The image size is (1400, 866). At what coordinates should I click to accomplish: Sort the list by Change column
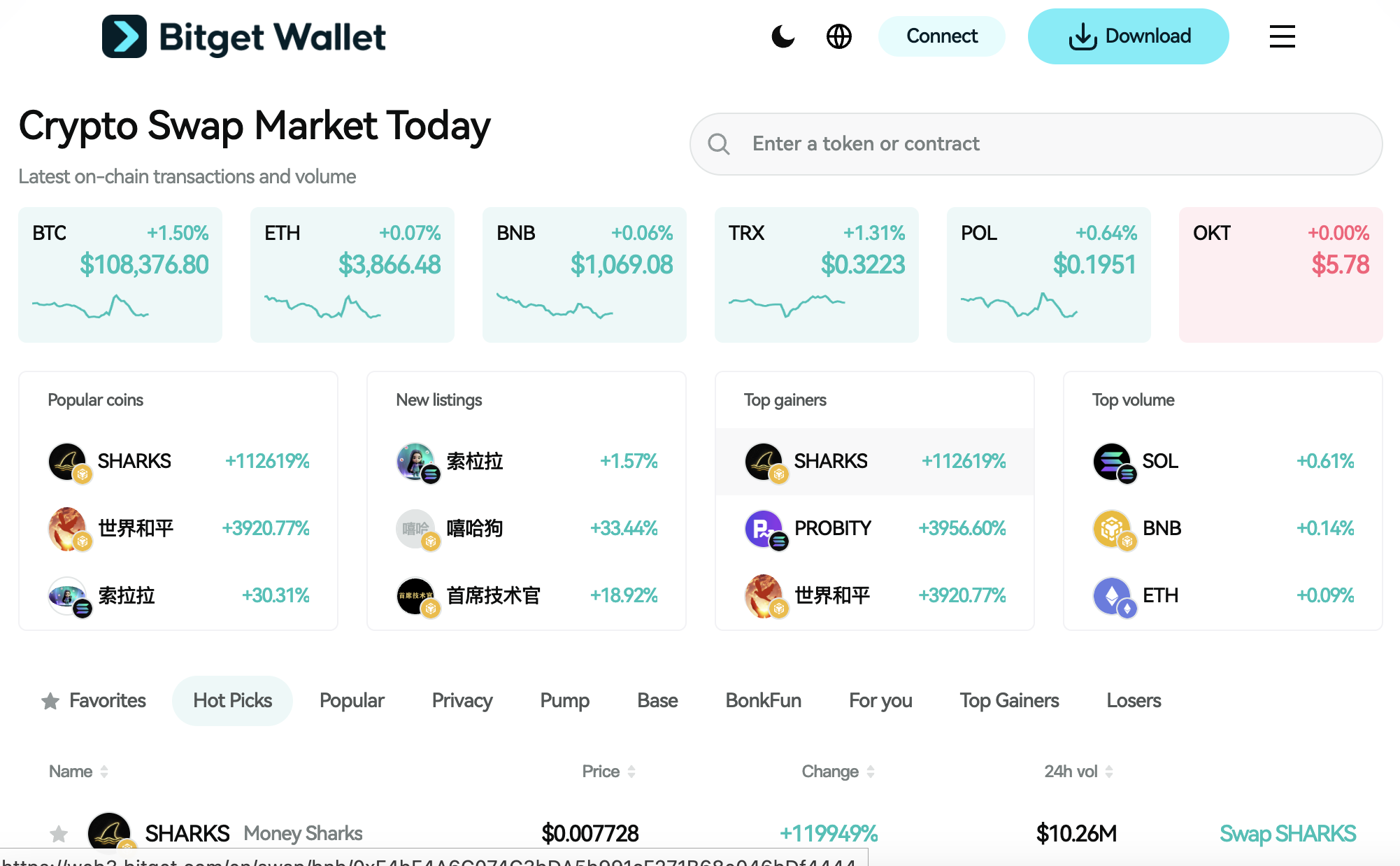coord(838,772)
